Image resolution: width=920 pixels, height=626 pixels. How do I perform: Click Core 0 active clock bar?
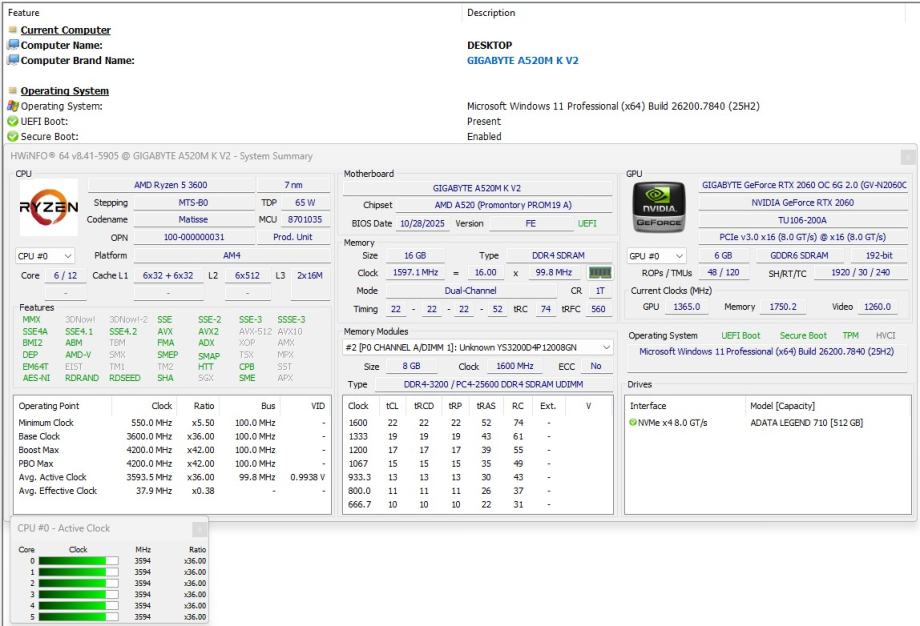coord(78,561)
